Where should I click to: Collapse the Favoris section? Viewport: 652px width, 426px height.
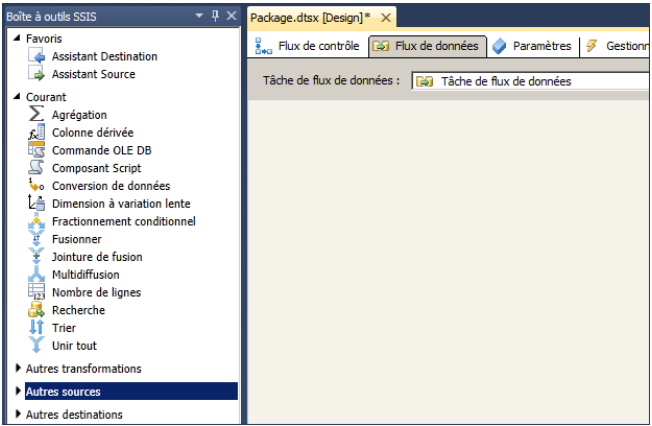coord(17,38)
